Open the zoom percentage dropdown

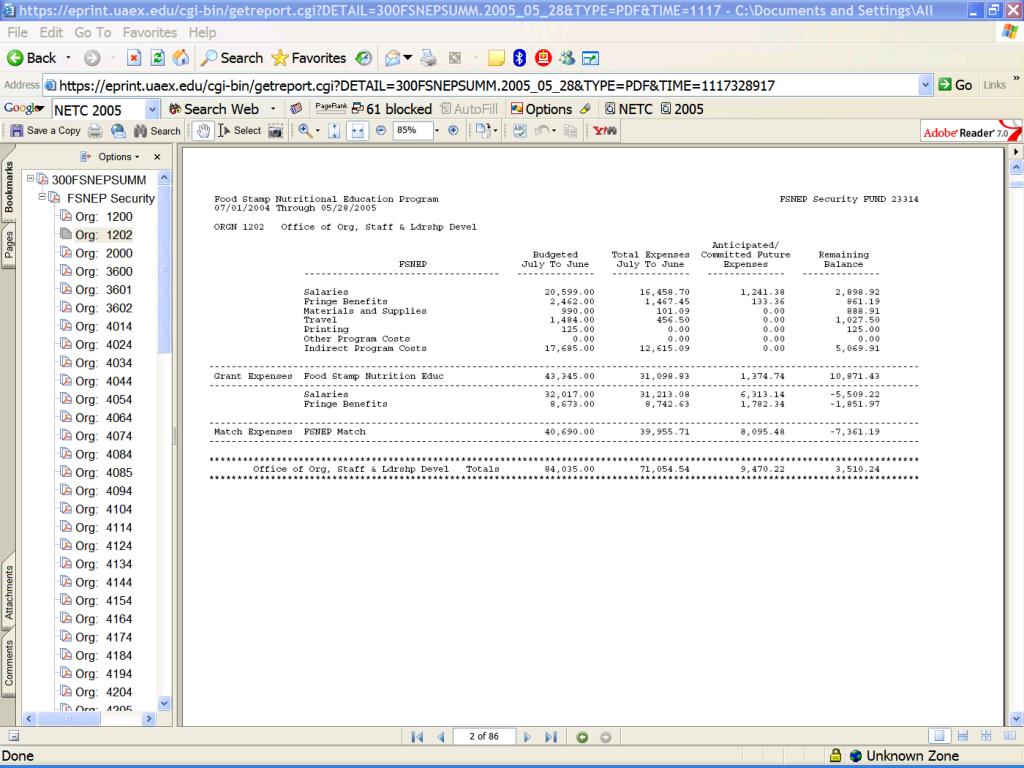436,131
